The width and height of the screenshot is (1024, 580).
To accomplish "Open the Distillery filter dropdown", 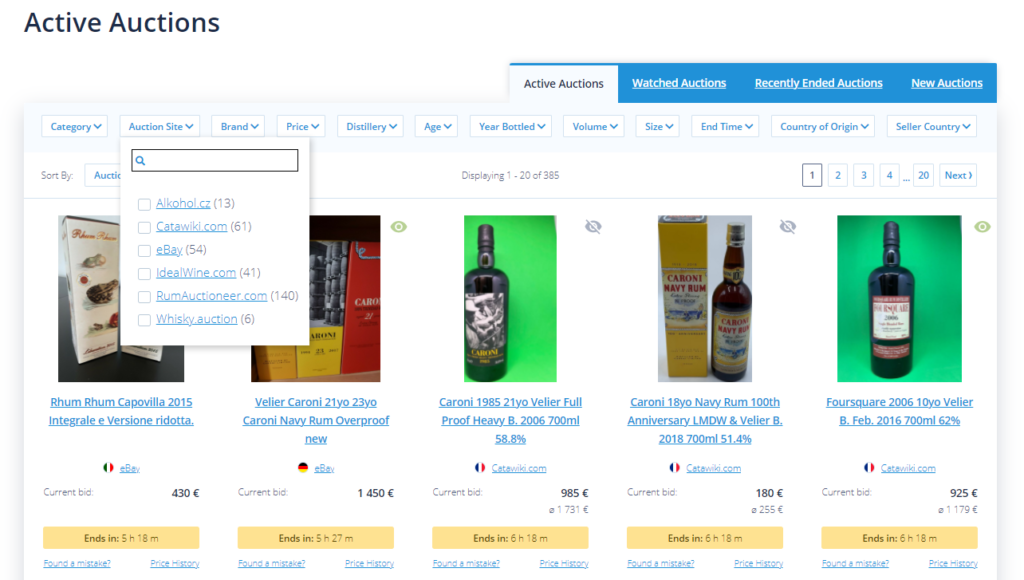I will (x=371, y=127).
